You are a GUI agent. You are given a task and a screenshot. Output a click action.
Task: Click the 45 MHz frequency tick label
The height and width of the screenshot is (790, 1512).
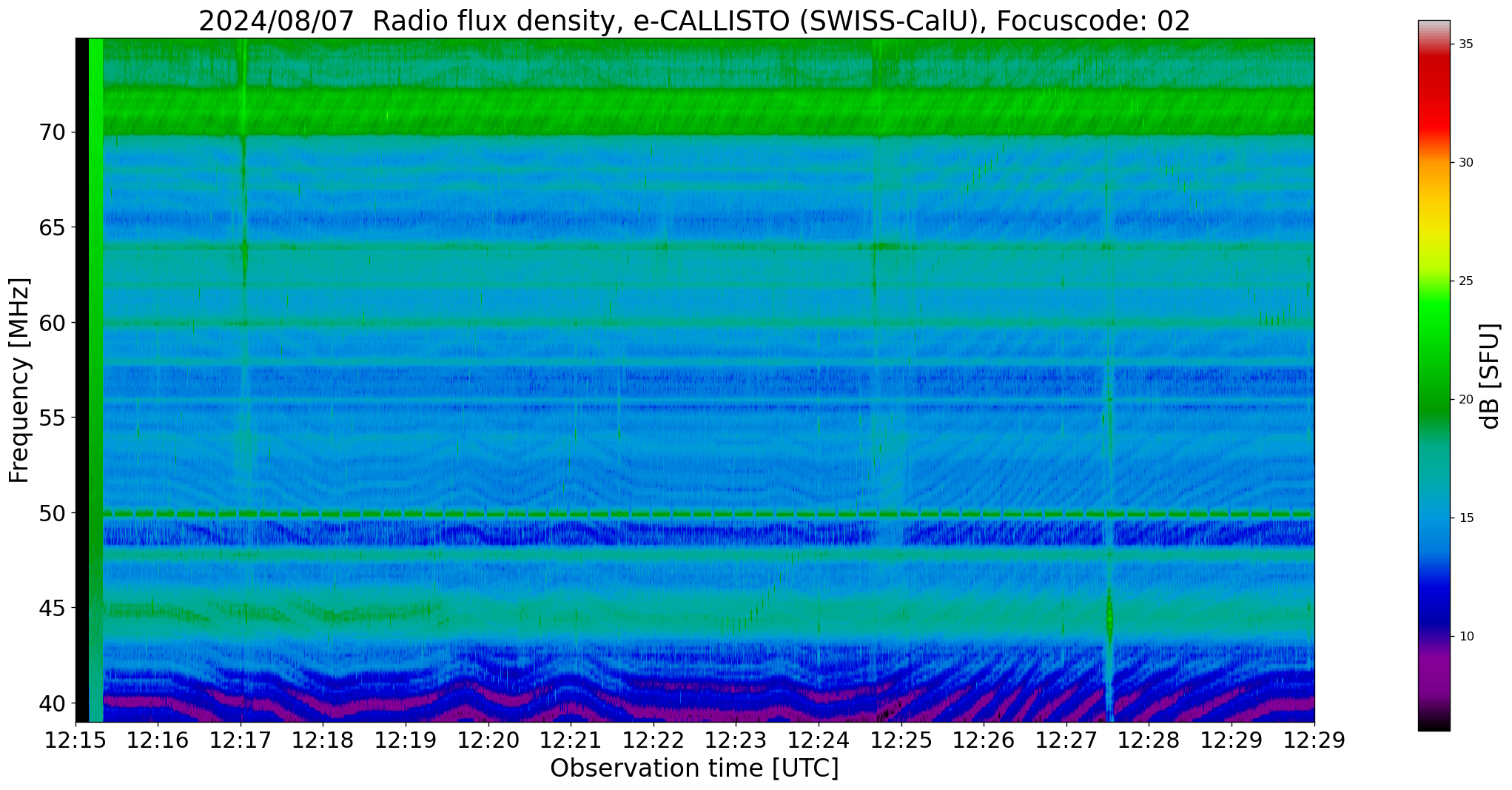tap(52, 608)
